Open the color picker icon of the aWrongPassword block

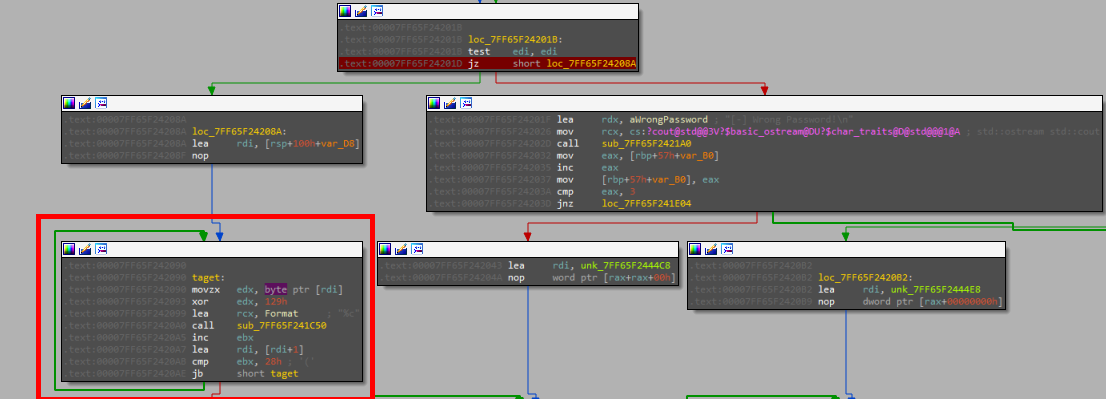434,103
